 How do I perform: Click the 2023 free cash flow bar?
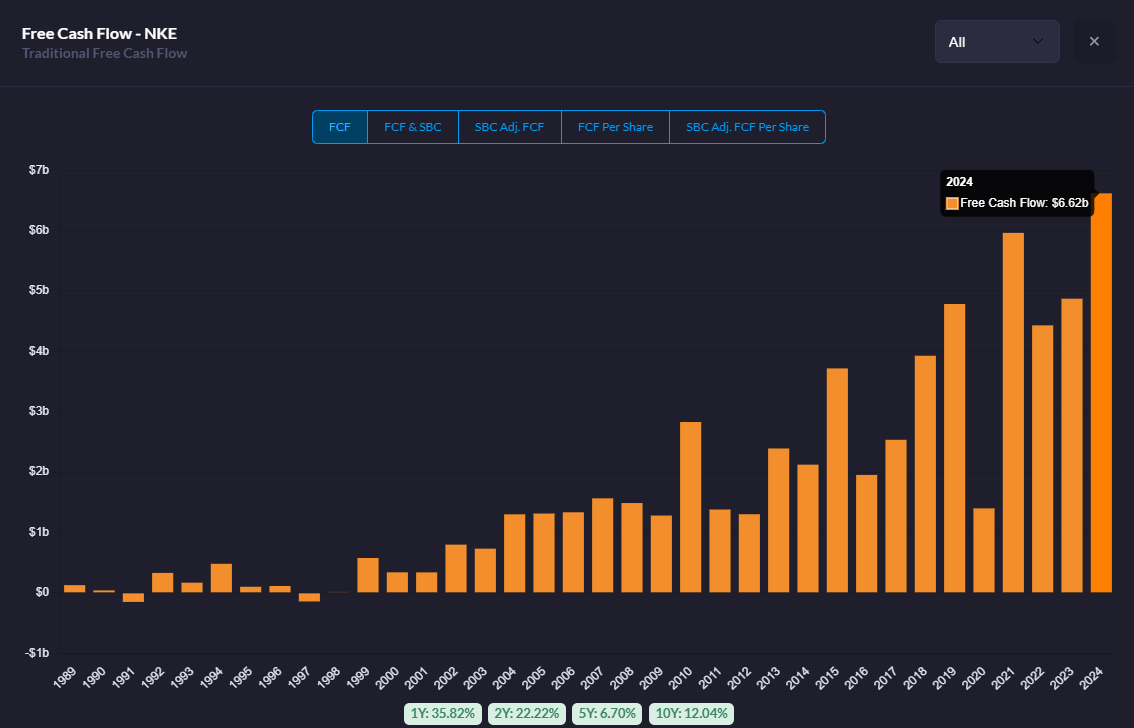1072,445
